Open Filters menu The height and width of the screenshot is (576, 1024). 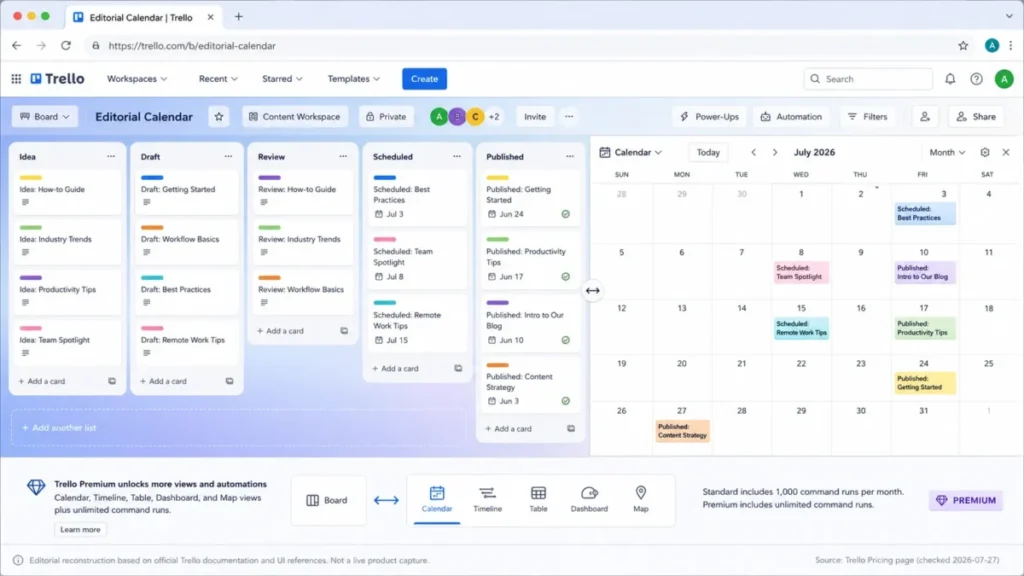tap(868, 116)
